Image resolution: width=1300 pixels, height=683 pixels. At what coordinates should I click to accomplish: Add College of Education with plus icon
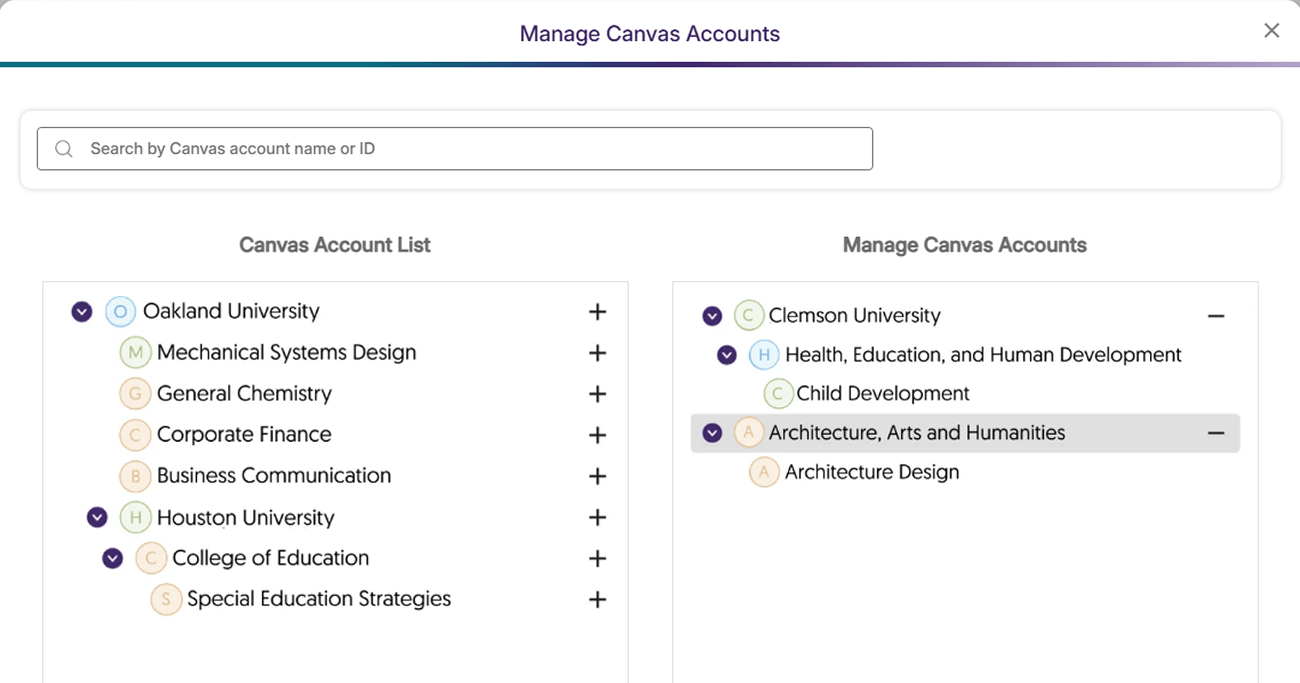597,558
